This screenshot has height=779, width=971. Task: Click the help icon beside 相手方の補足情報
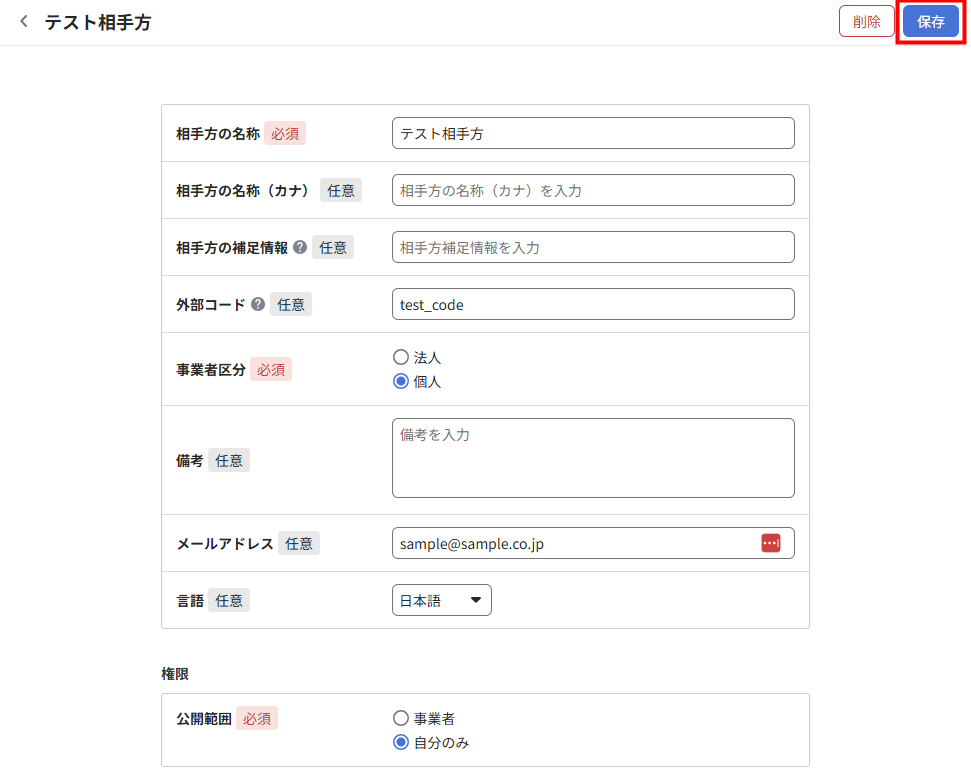tap(300, 247)
